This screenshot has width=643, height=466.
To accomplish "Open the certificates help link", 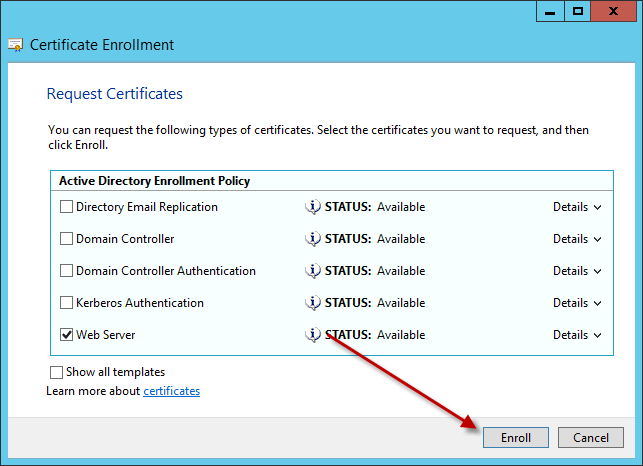I will coord(171,391).
